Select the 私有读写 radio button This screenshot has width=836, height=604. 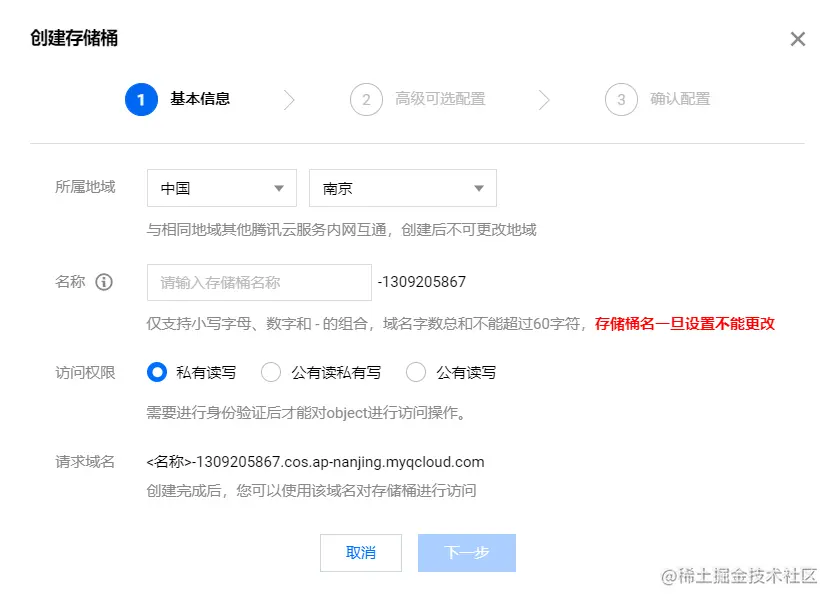coord(157,372)
